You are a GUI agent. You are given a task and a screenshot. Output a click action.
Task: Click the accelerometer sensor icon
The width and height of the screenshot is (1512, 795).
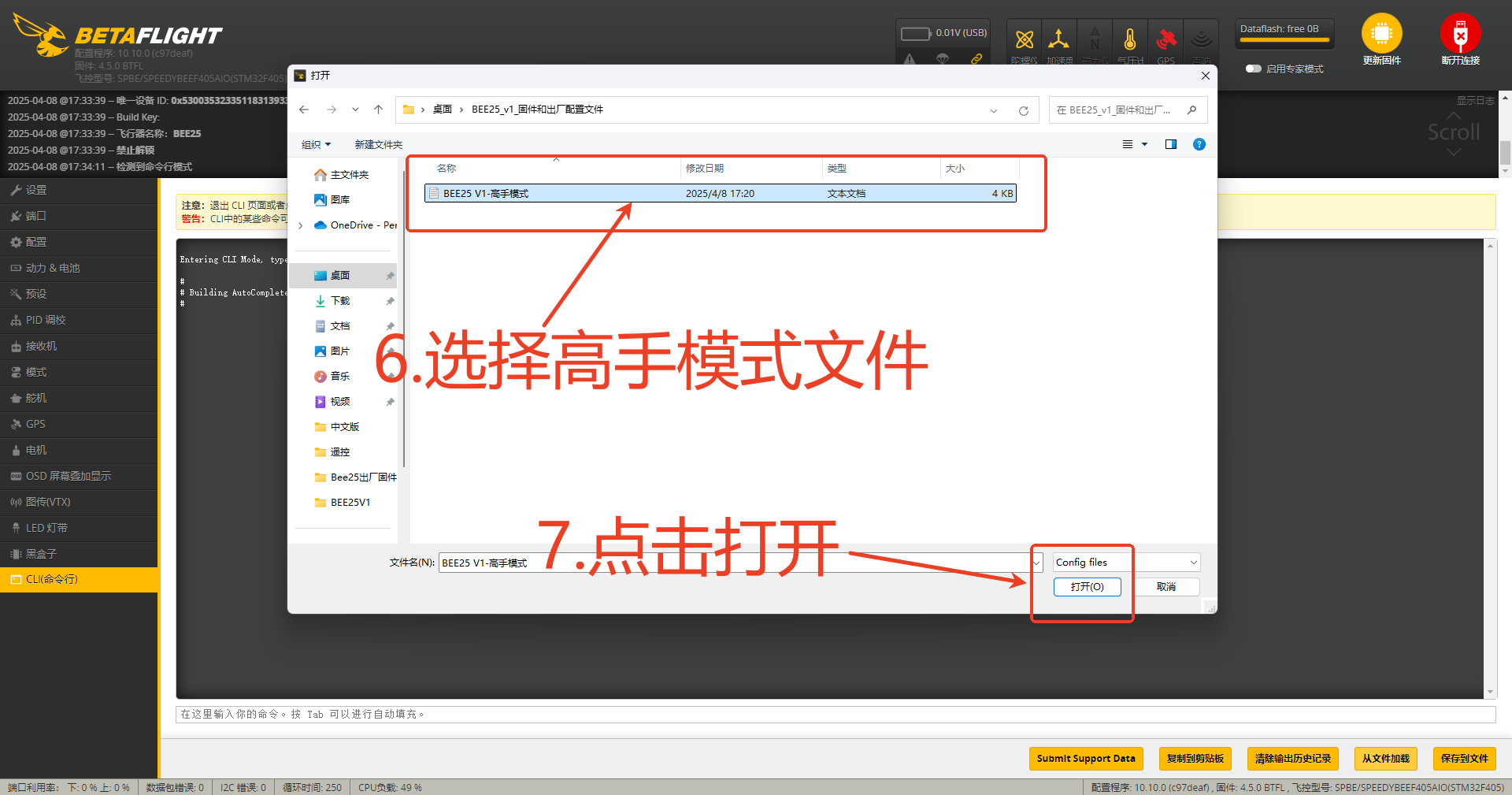(1058, 39)
